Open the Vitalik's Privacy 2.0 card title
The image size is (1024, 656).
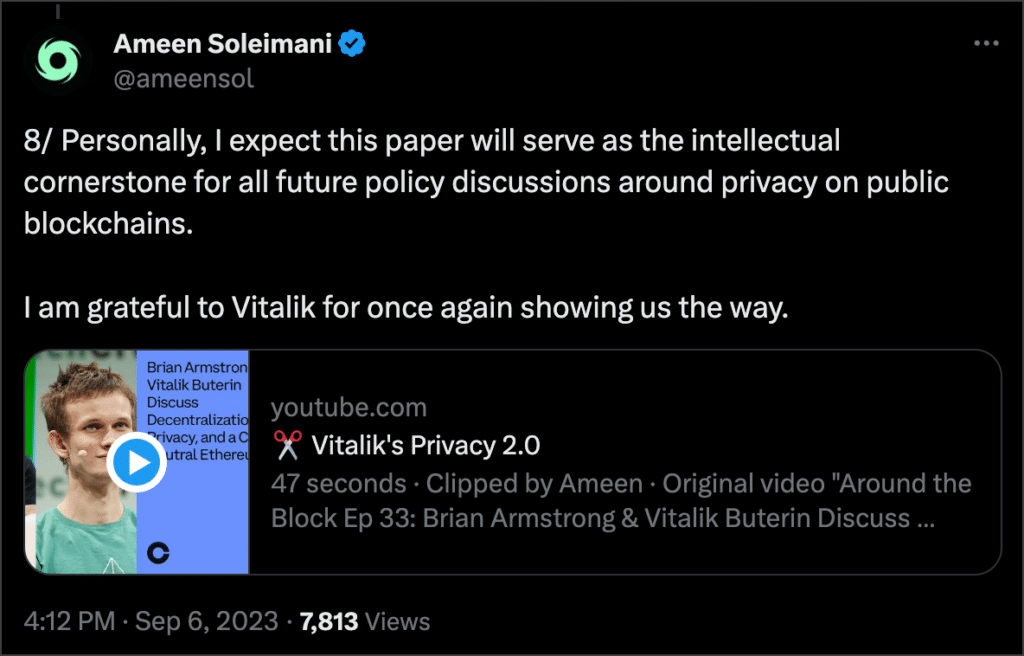[x=426, y=446]
